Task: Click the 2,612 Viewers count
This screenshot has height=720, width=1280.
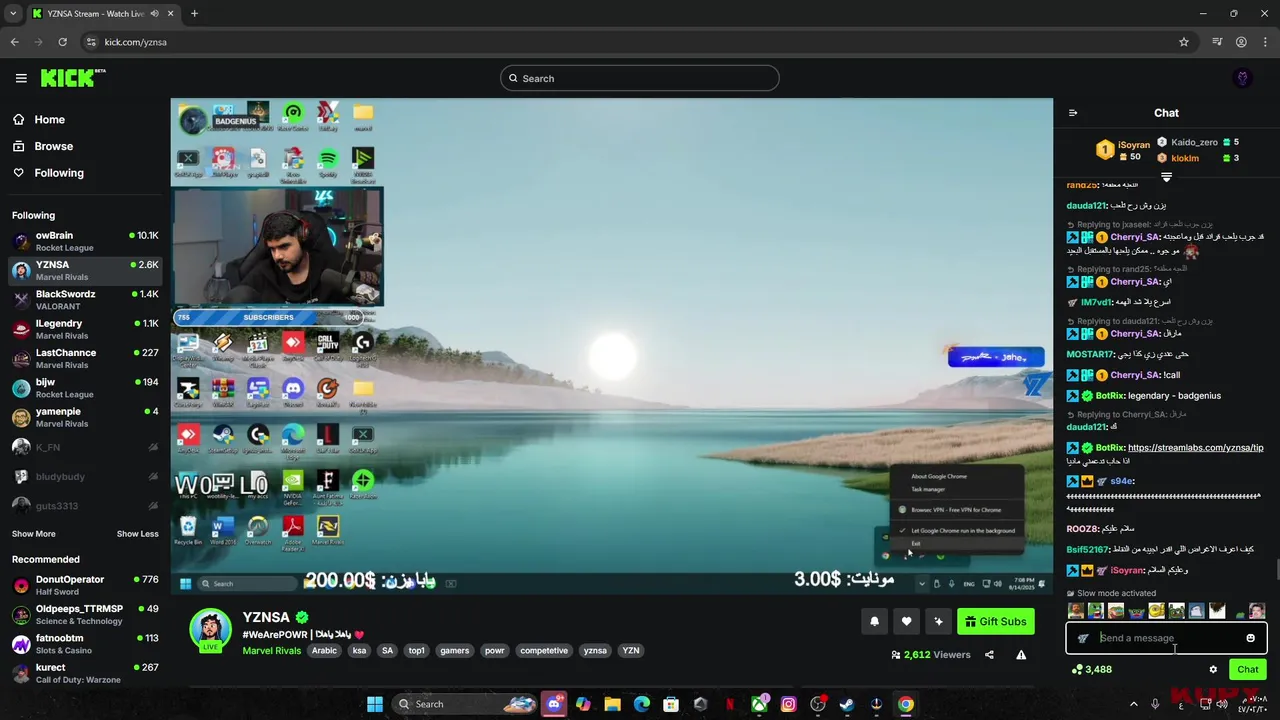Action: pyautogui.click(x=931, y=655)
